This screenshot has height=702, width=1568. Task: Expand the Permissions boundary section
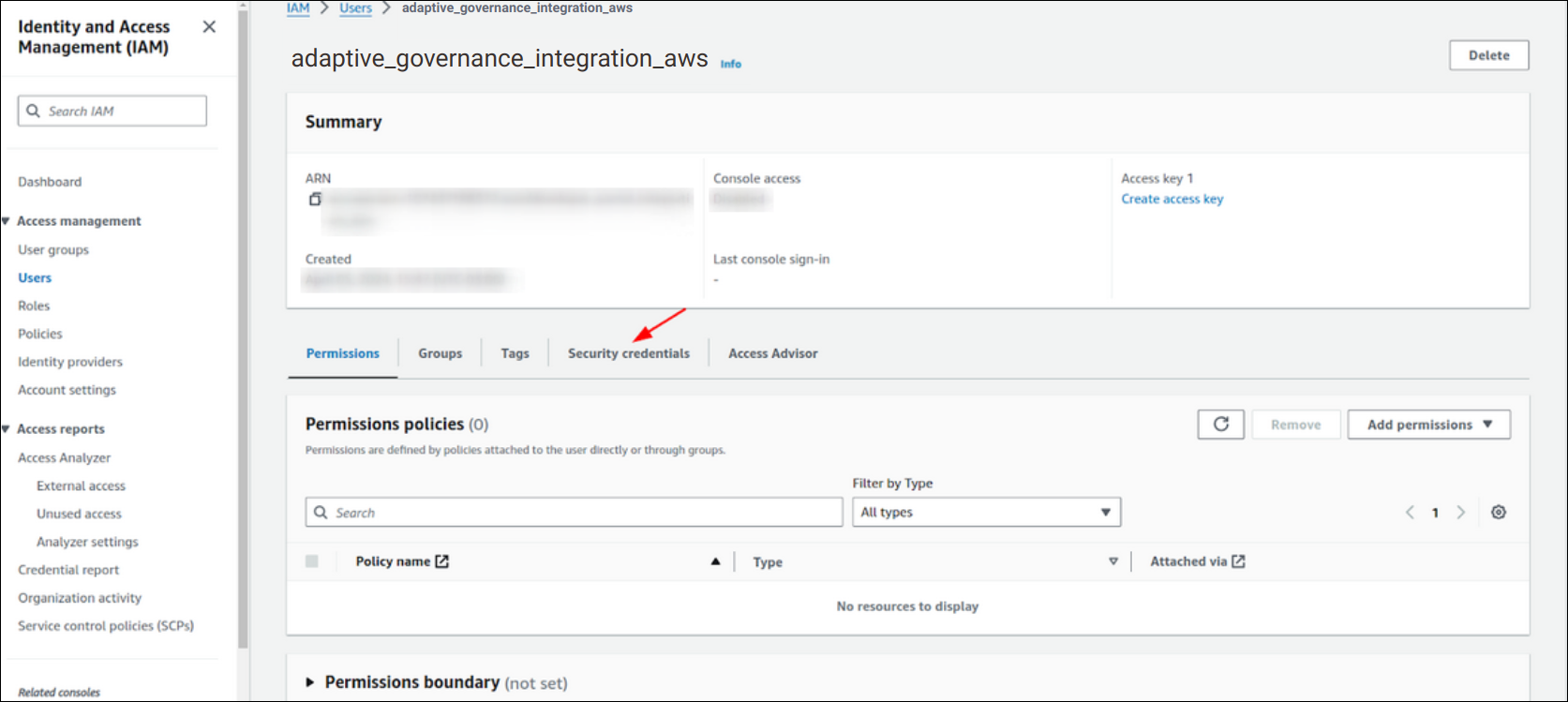pos(310,682)
